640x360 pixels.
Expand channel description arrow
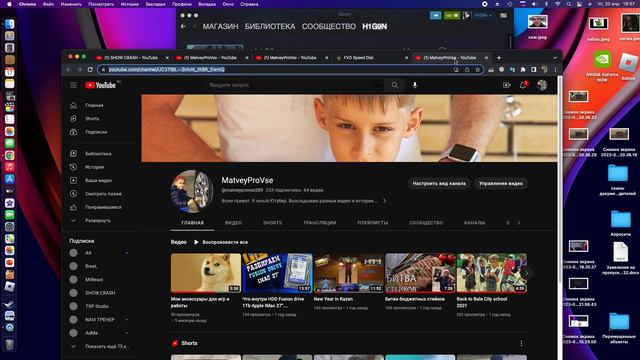384,201
